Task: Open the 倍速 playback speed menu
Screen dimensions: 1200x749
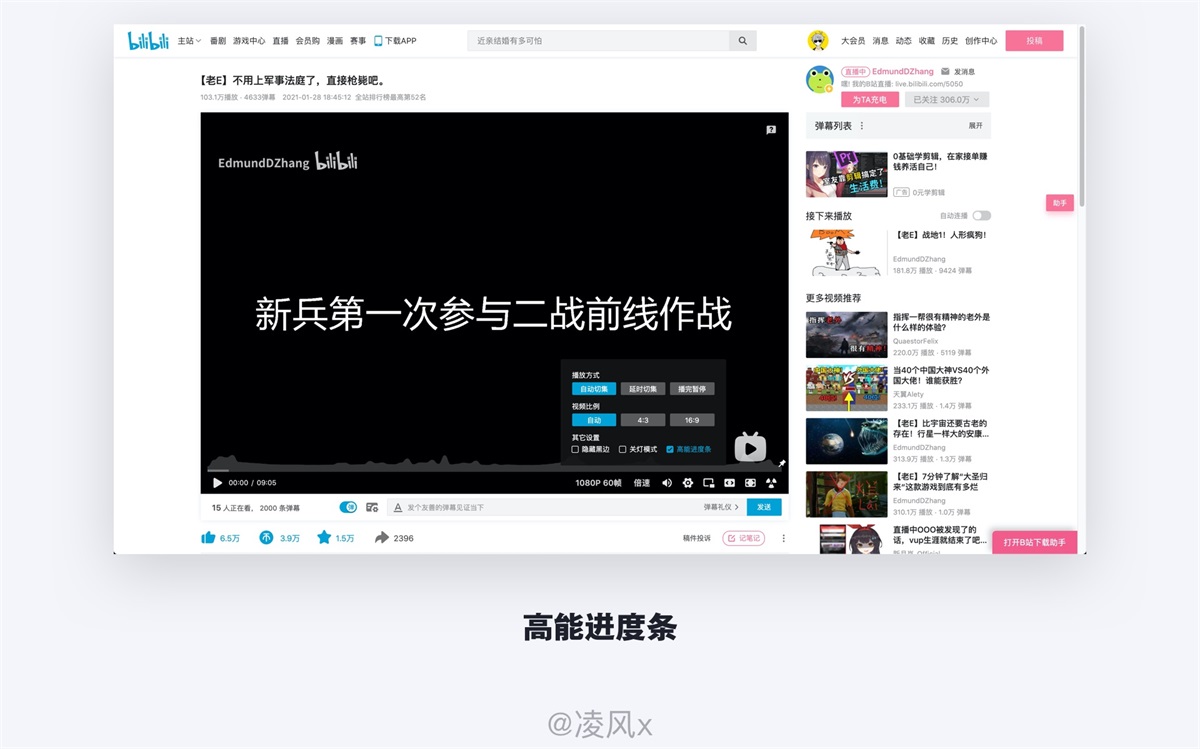Action: point(642,483)
